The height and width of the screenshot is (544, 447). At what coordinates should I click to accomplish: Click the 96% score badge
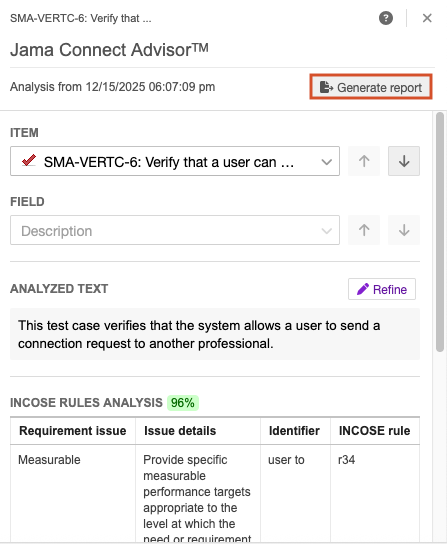point(183,403)
